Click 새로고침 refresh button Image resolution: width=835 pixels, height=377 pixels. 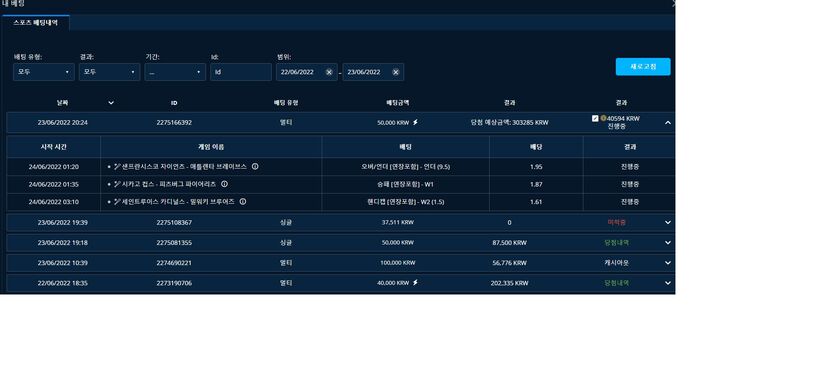pos(643,67)
